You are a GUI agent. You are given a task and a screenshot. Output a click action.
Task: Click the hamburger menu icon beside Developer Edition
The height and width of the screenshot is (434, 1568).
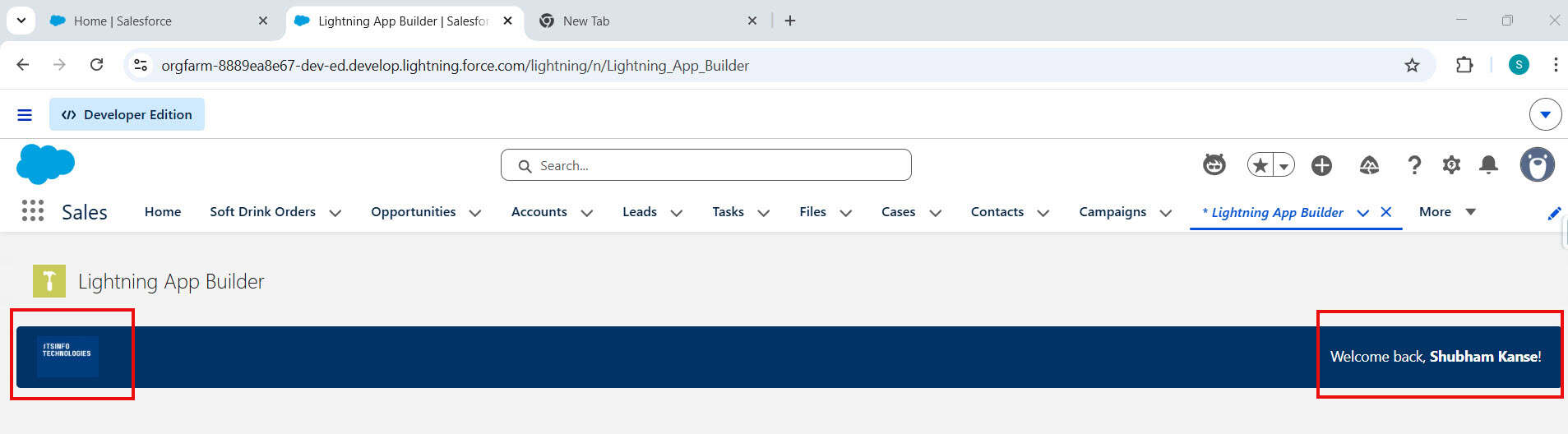[x=25, y=115]
